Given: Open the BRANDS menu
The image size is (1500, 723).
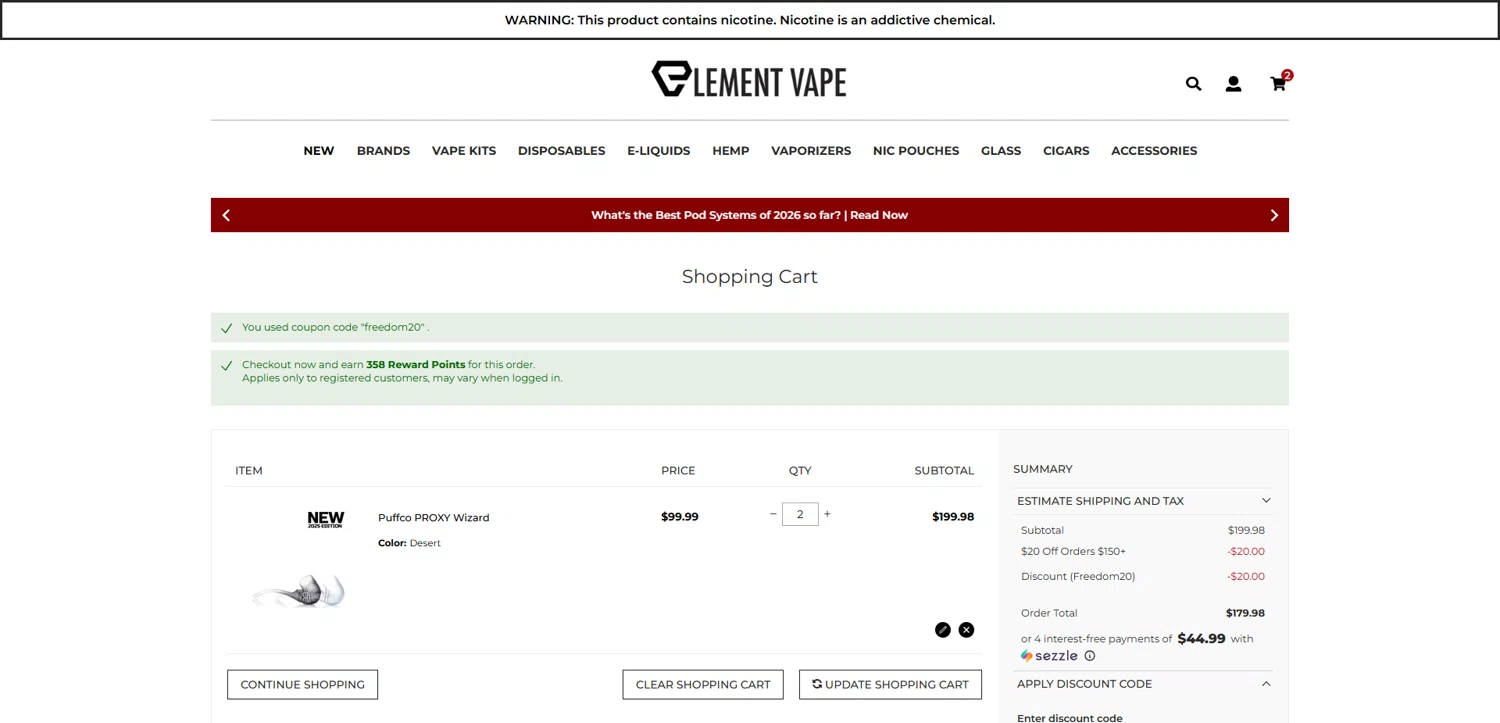Looking at the screenshot, I should 383,151.
